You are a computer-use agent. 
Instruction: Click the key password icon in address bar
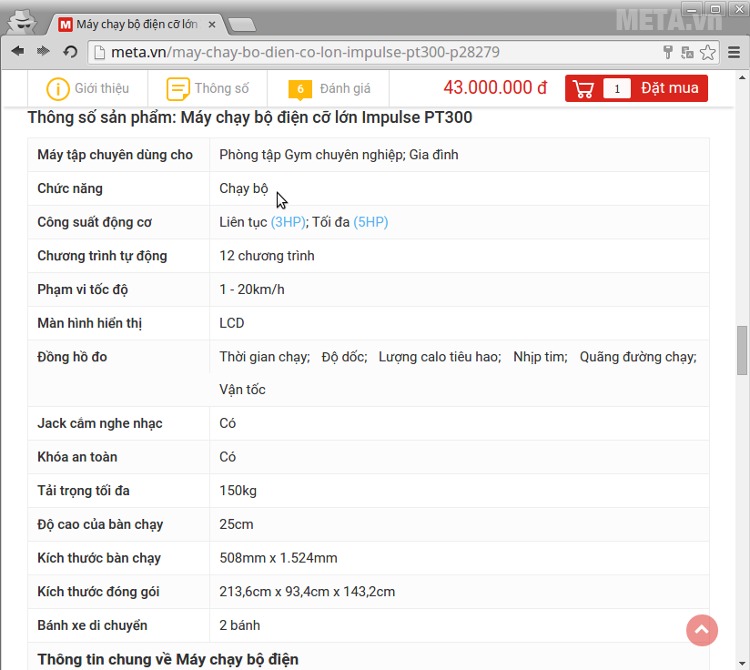coord(668,52)
